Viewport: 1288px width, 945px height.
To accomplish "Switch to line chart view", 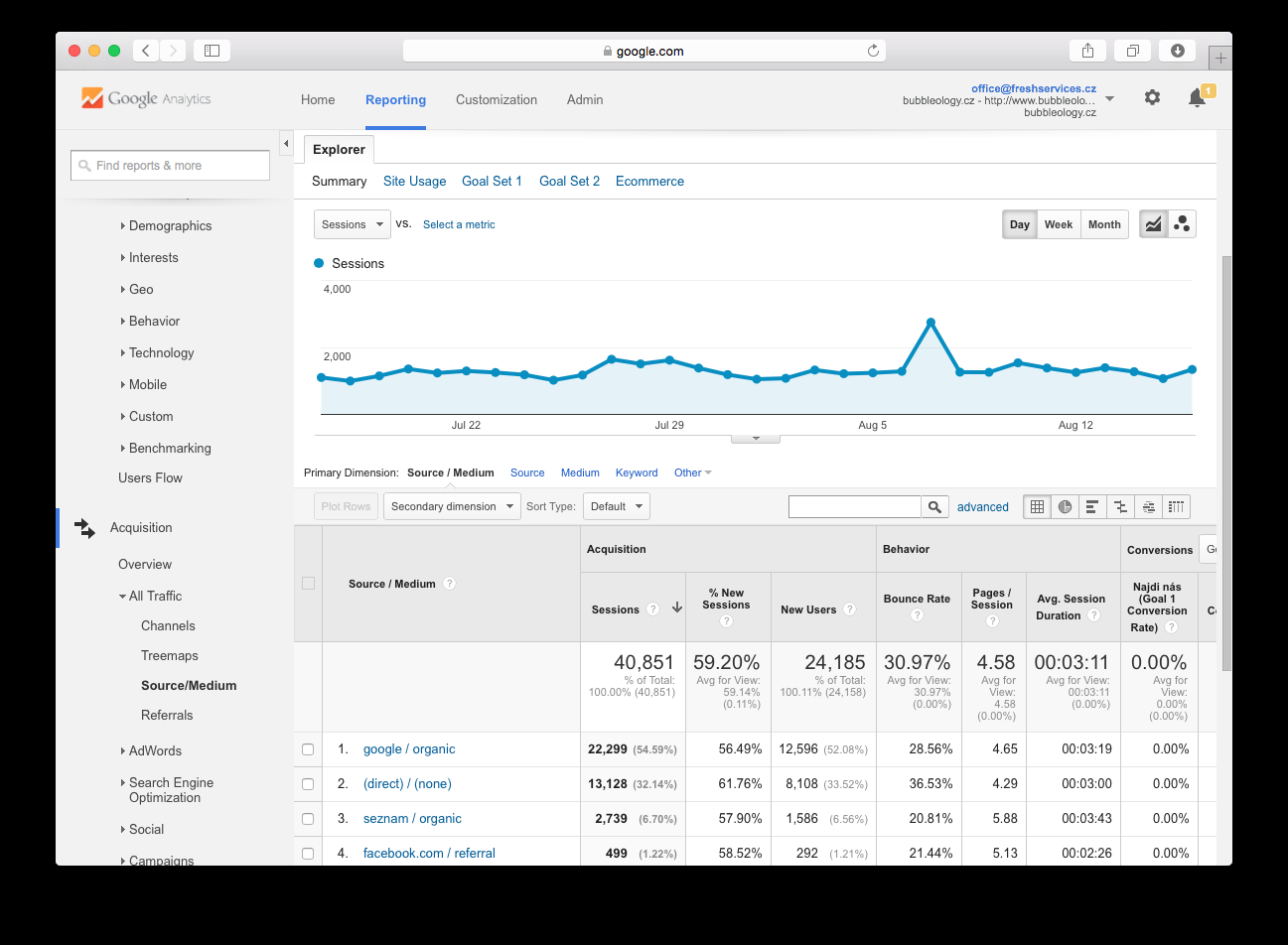I will tap(1153, 224).
